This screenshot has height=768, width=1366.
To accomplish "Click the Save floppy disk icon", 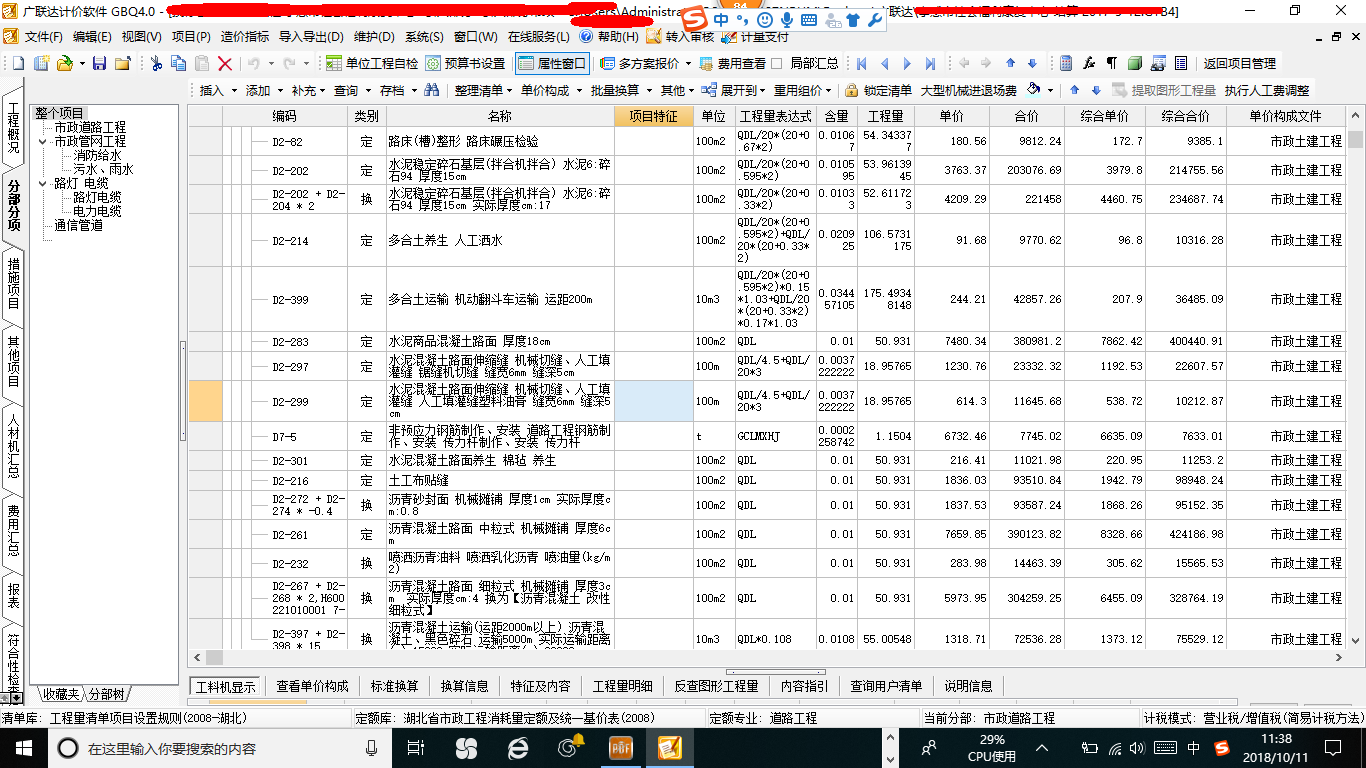I will [99, 63].
